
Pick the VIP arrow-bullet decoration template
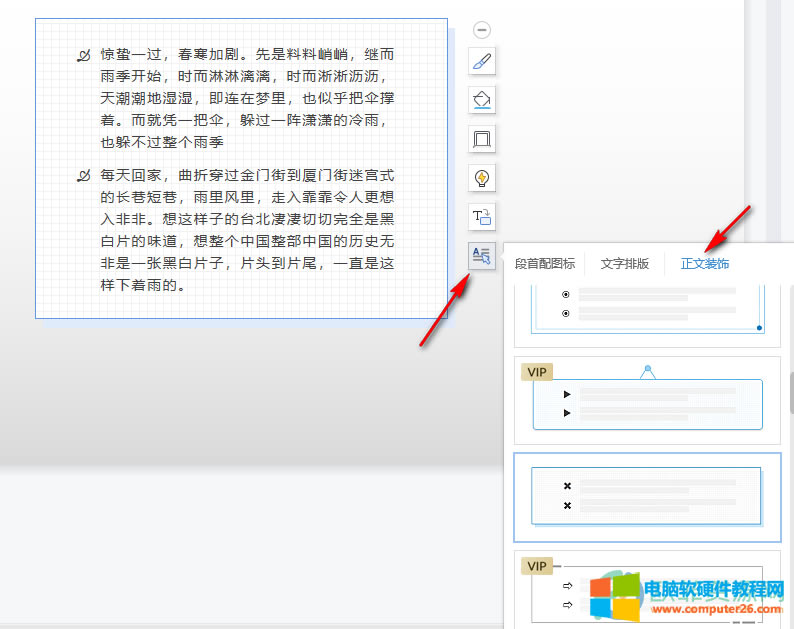[647, 590]
